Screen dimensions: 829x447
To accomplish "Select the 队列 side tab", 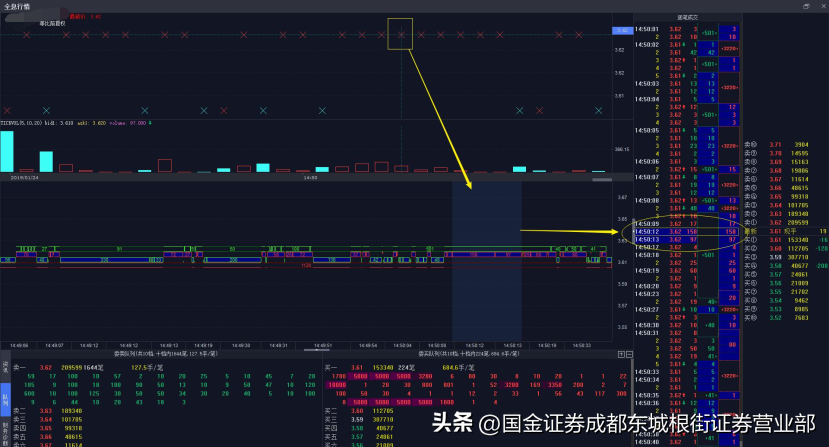I will [5, 398].
